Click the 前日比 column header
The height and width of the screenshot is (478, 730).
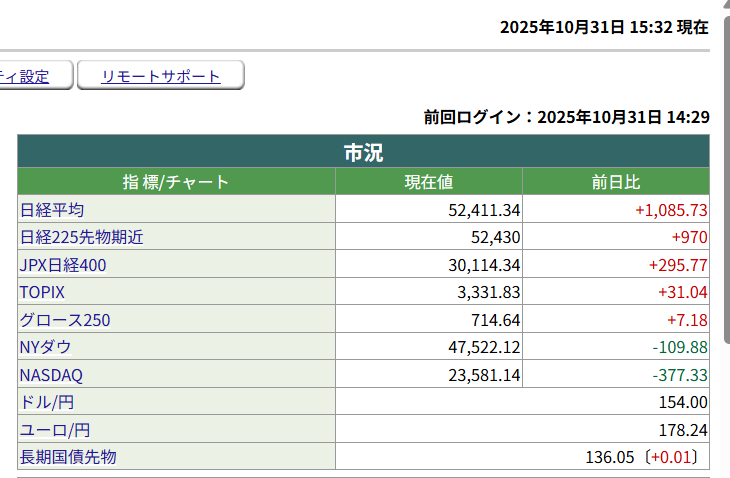coord(615,182)
